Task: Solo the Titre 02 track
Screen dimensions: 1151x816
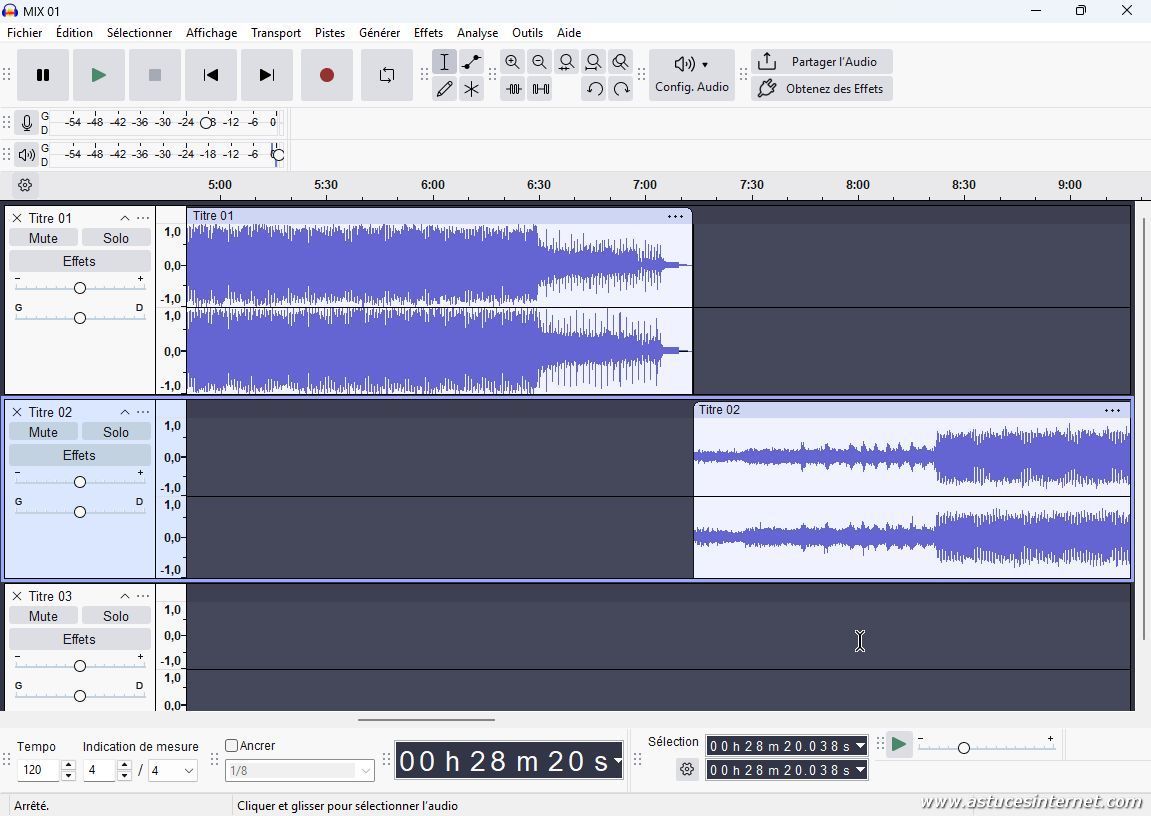Action: point(116,432)
